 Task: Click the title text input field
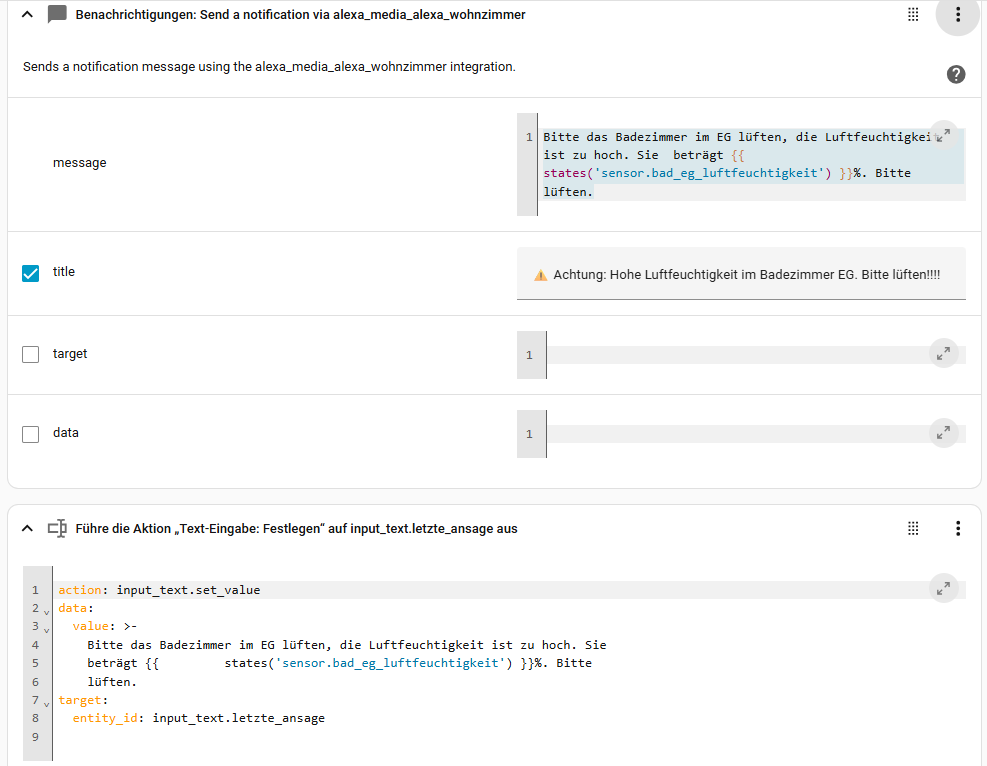pos(740,274)
